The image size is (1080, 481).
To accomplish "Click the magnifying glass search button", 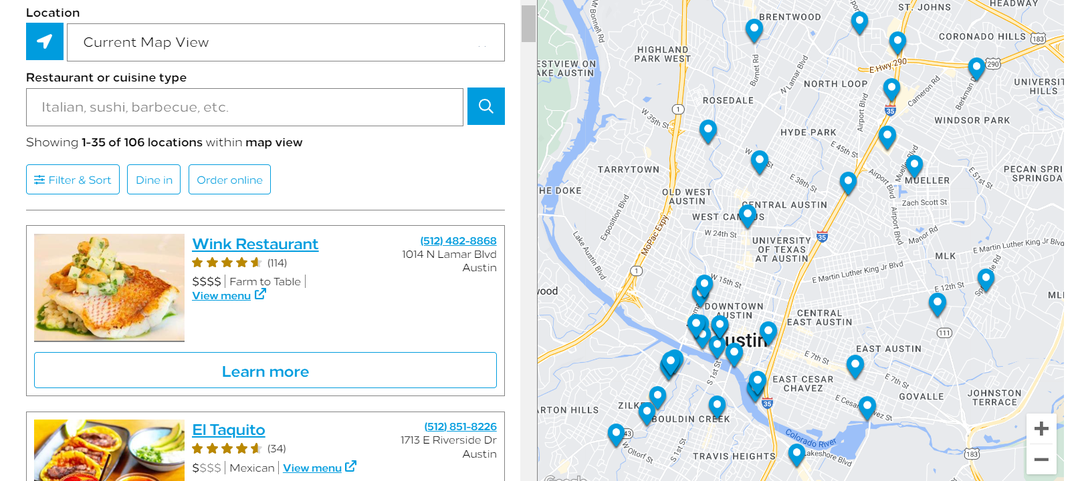I will (486, 106).
